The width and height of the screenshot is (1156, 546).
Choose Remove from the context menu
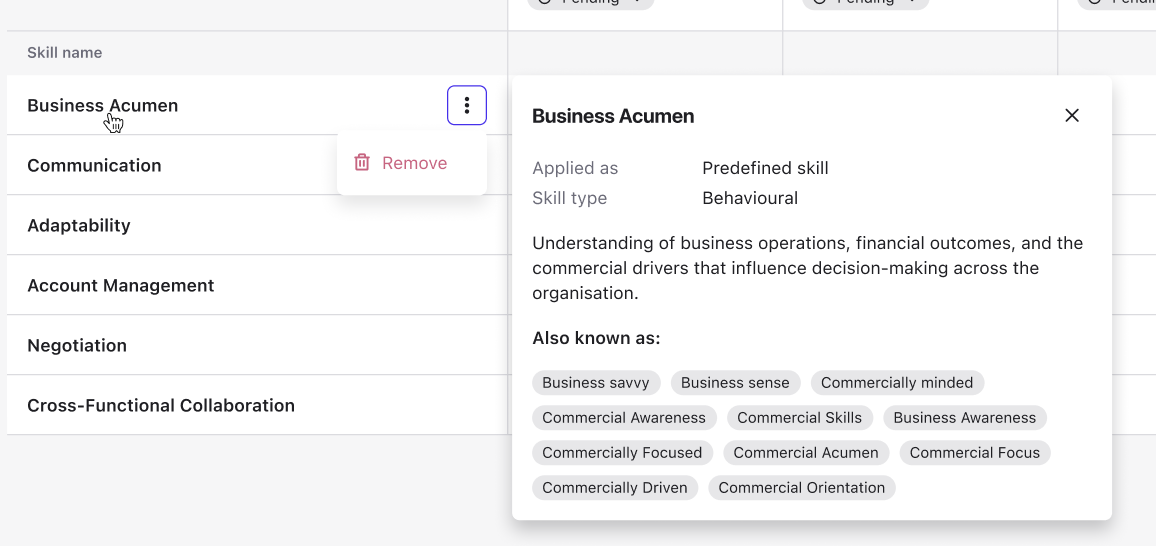tap(412, 163)
